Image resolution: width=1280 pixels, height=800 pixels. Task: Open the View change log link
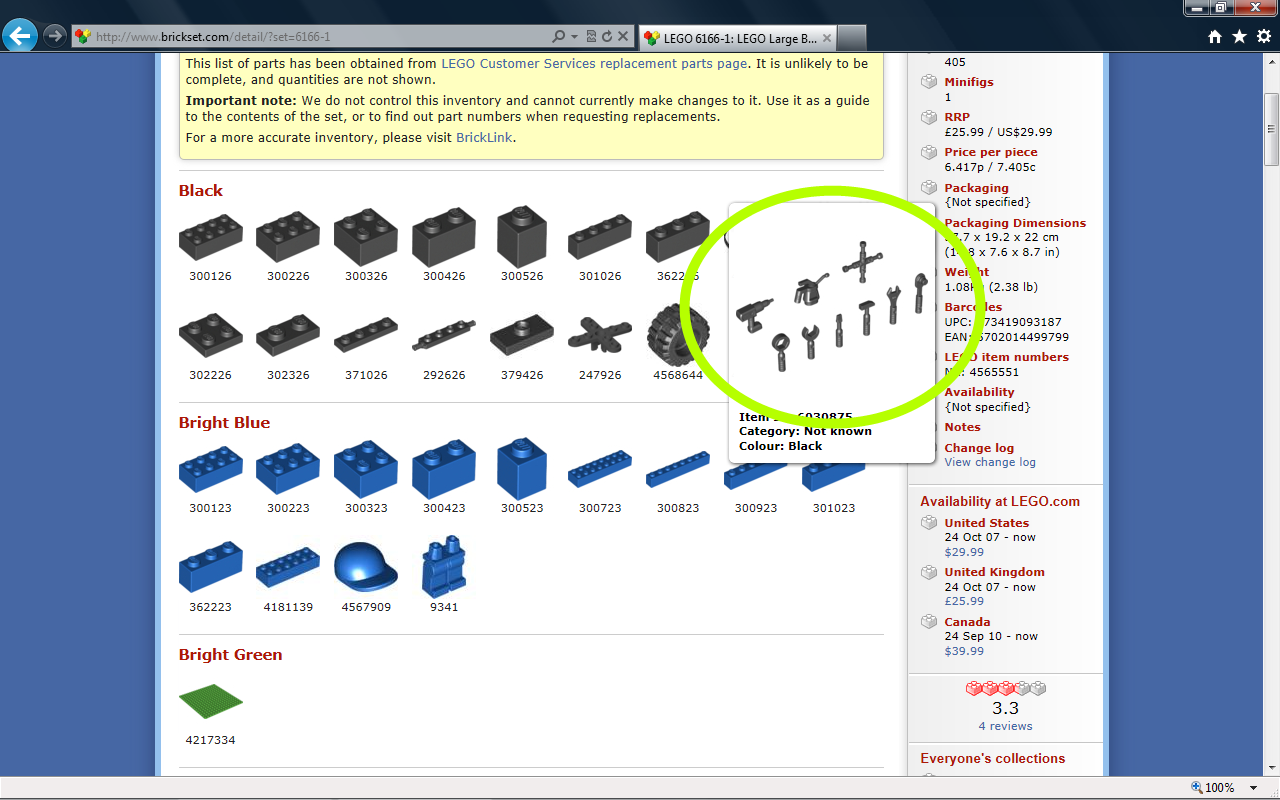click(990, 462)
